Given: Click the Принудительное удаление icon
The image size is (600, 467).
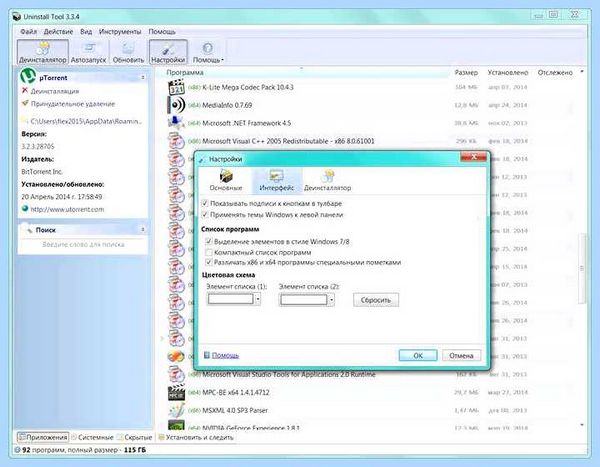Looking at the screenshot, I should point(25,103).
